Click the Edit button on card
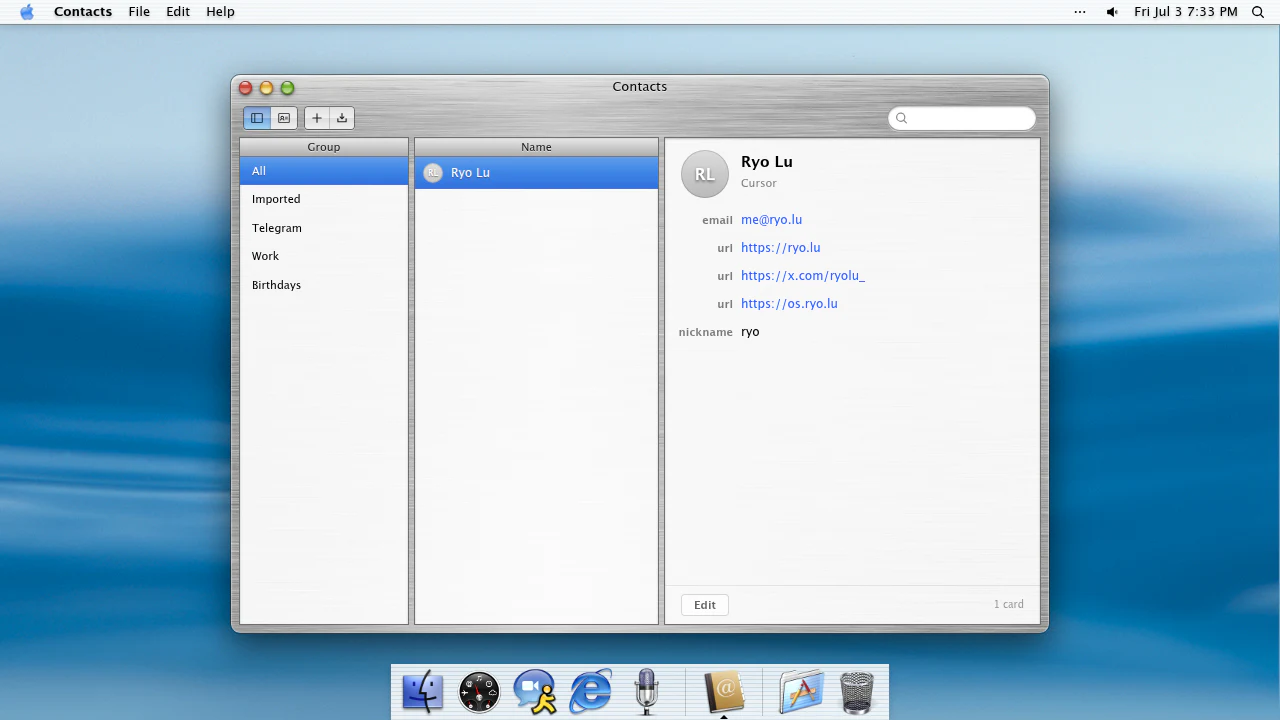 click(x=705, y=605)
